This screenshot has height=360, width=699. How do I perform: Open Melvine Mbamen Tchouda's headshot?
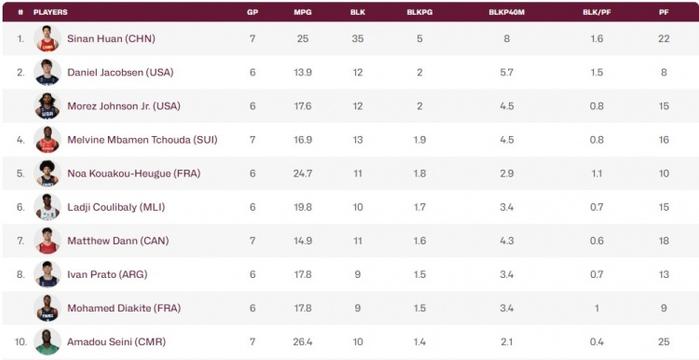click(48, 140)
